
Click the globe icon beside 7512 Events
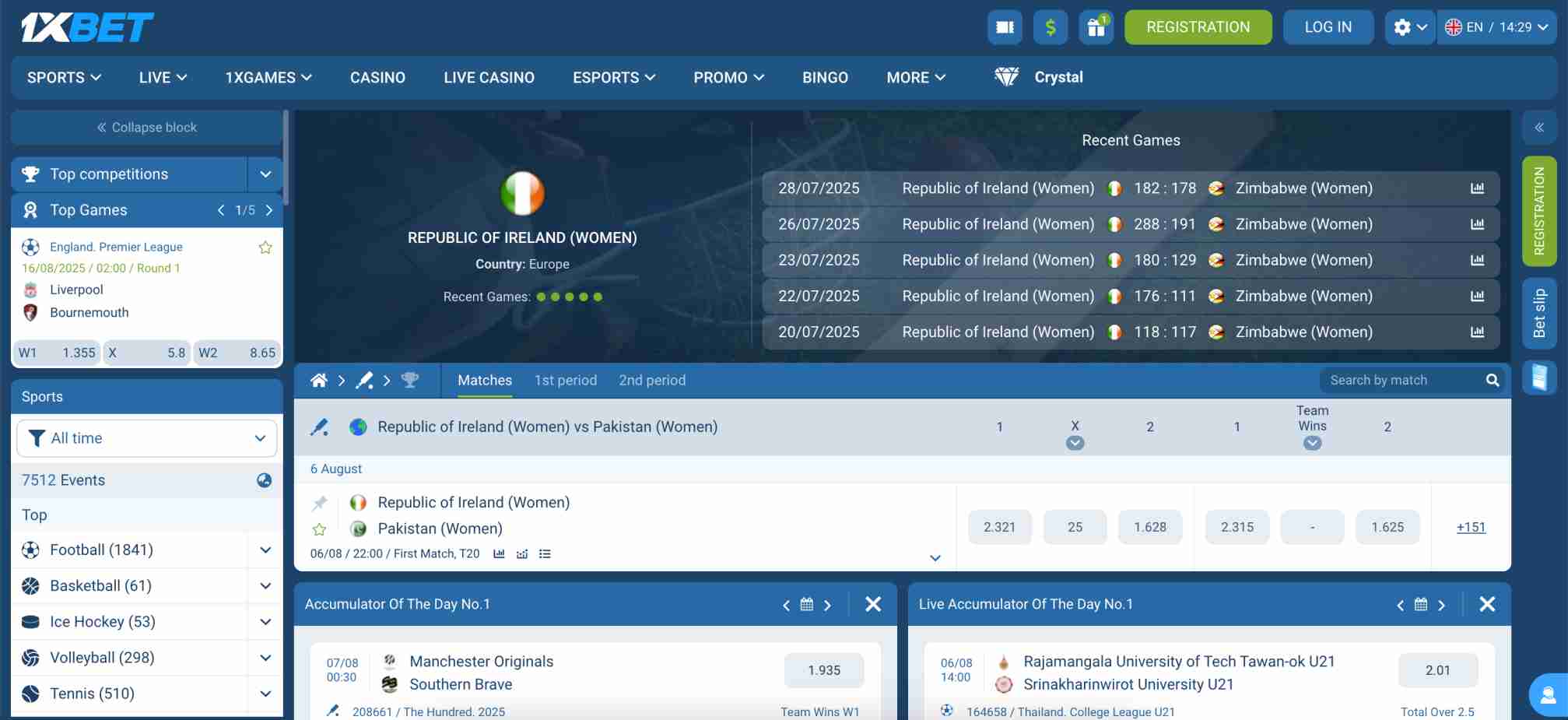coord(265,480)
